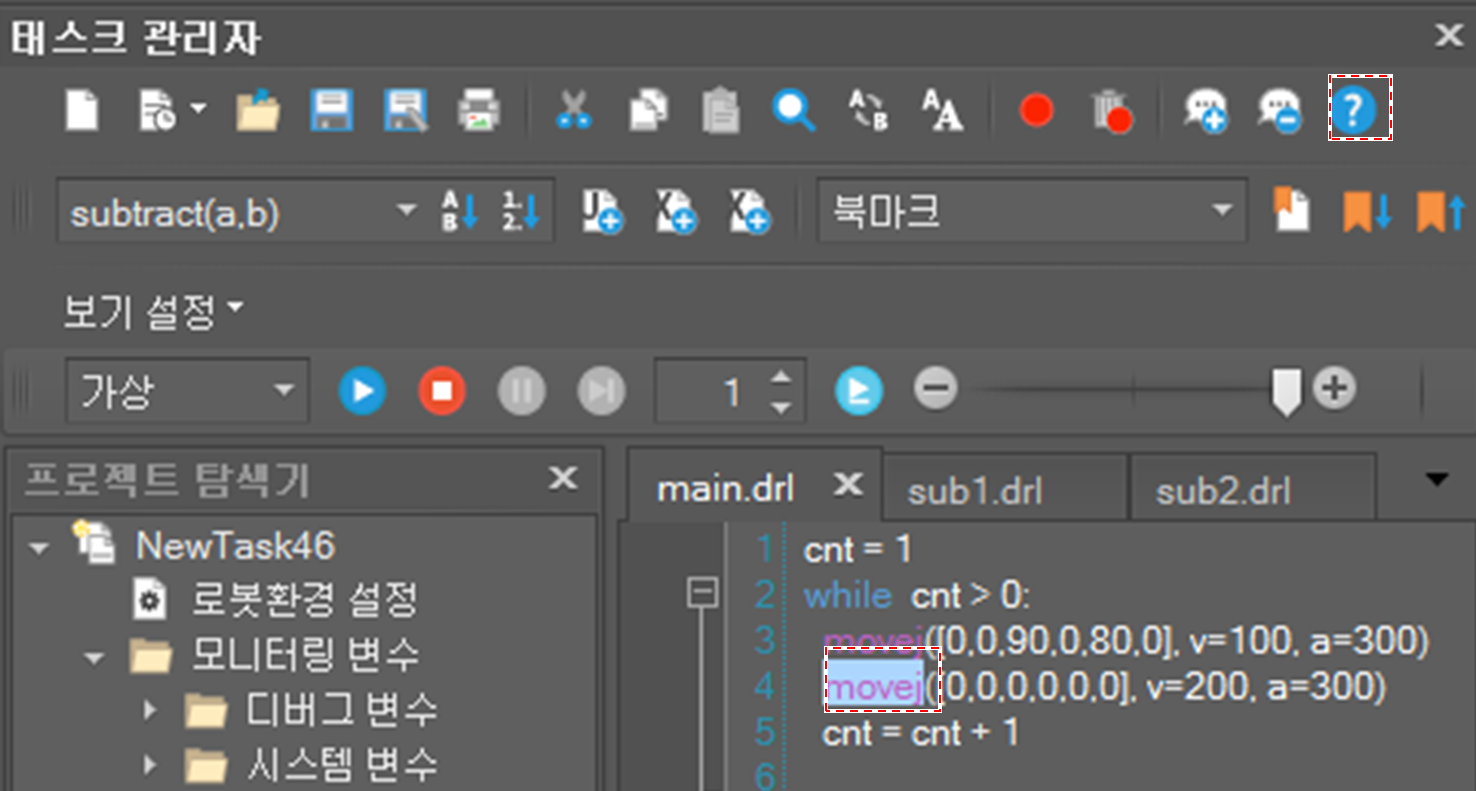Open the subtract(a,b) function dropdown
Viewport: 1476px width, 791px height.
coord(405,211)
